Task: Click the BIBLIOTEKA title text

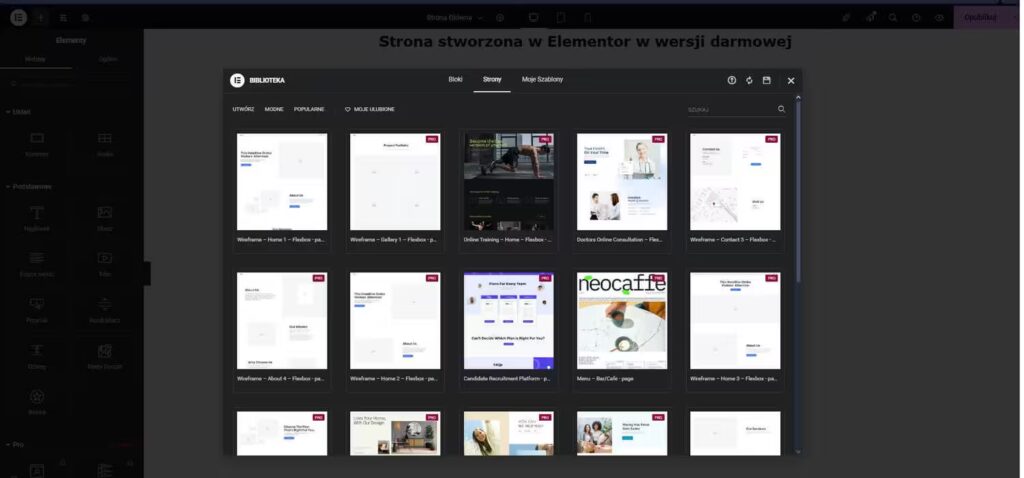Action: (267, 80)
